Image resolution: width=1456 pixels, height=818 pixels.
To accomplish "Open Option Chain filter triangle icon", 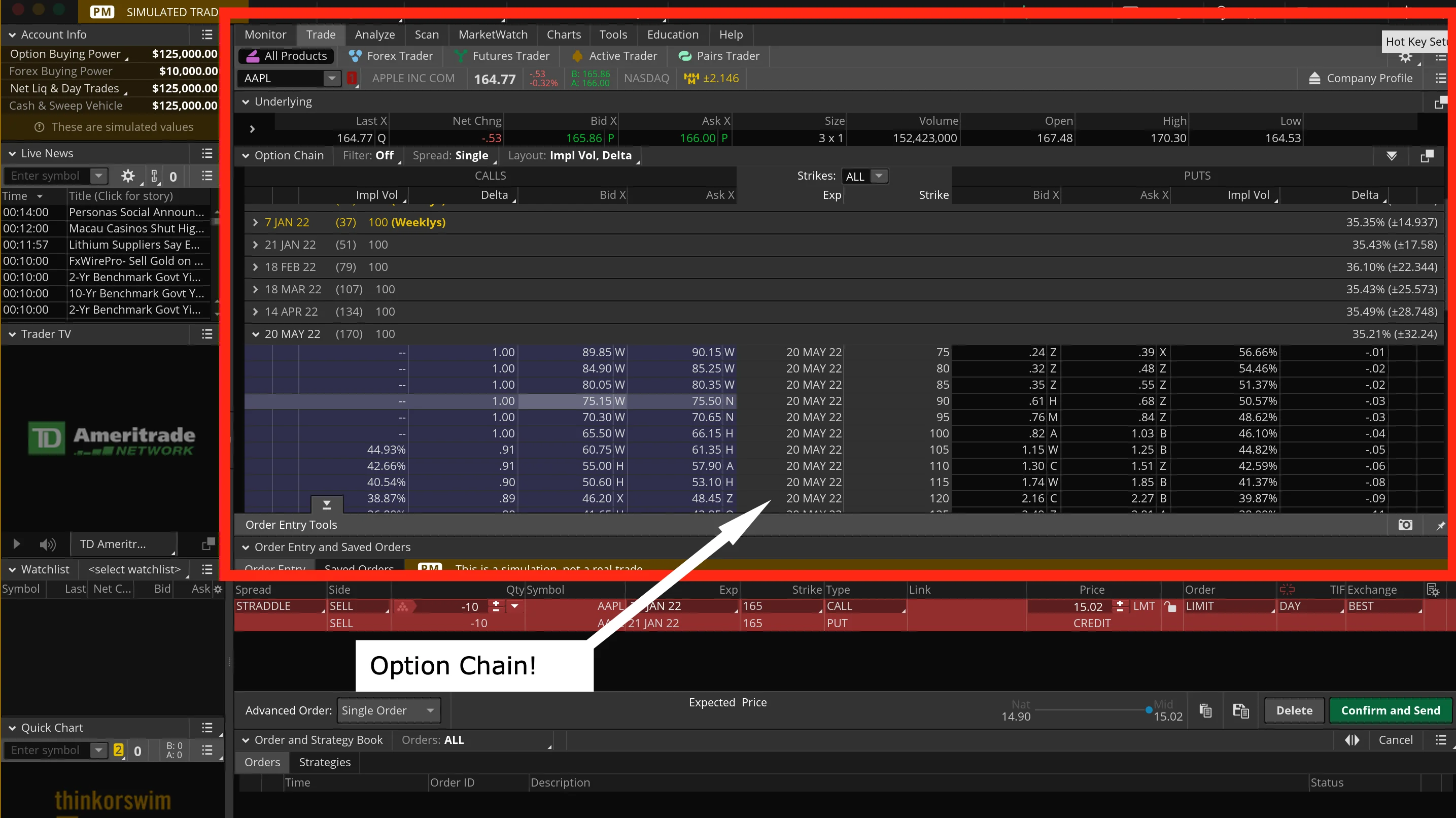I will pyautogui.click(x=1392, y=156).
